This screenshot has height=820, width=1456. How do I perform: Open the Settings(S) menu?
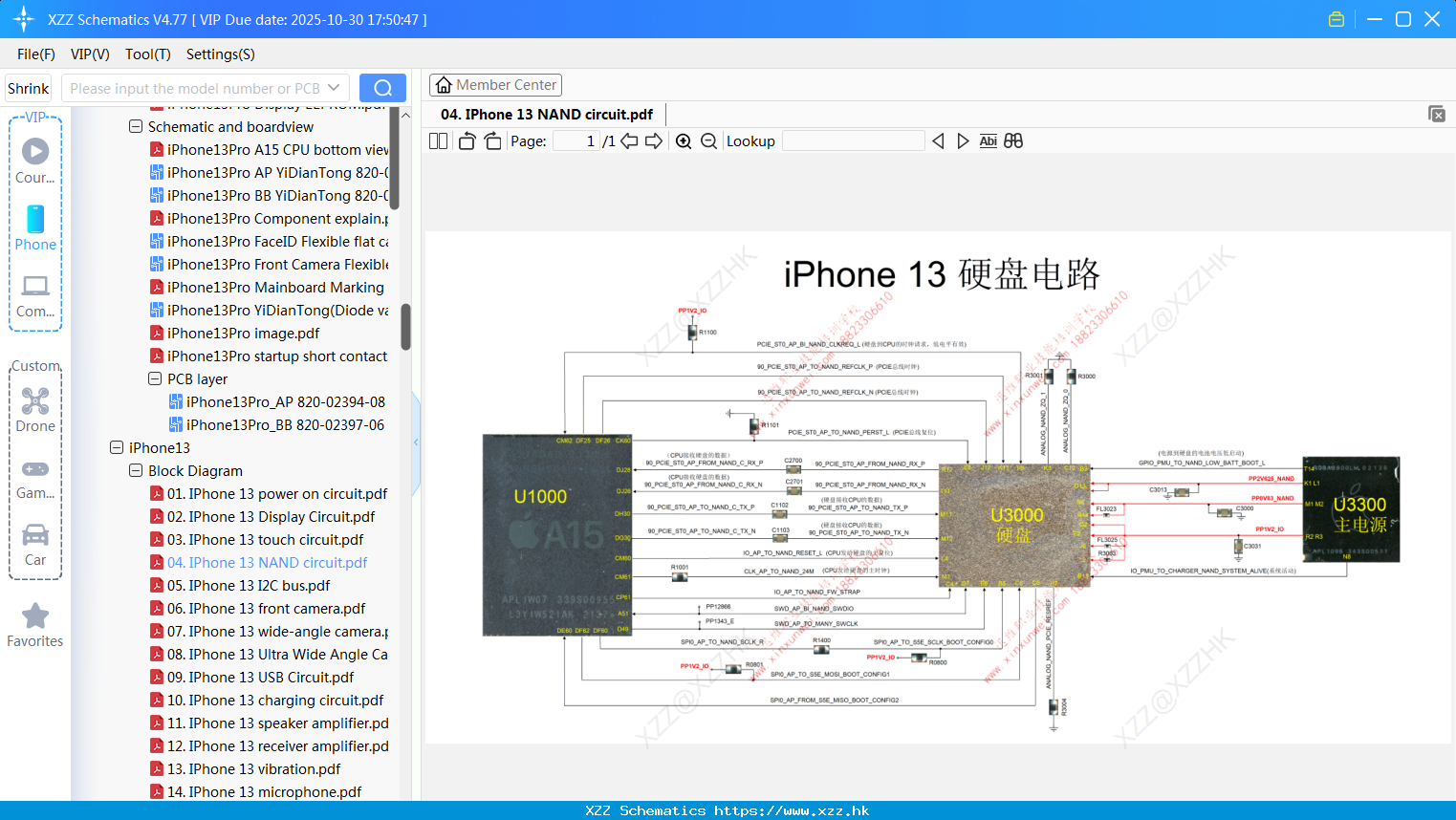tap(221, 54)
